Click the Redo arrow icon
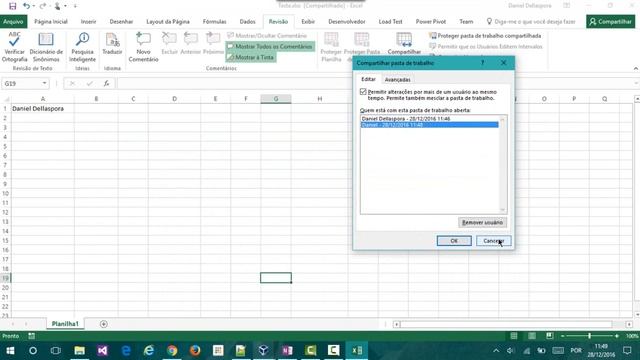640x360 pixels. (42, 6)
